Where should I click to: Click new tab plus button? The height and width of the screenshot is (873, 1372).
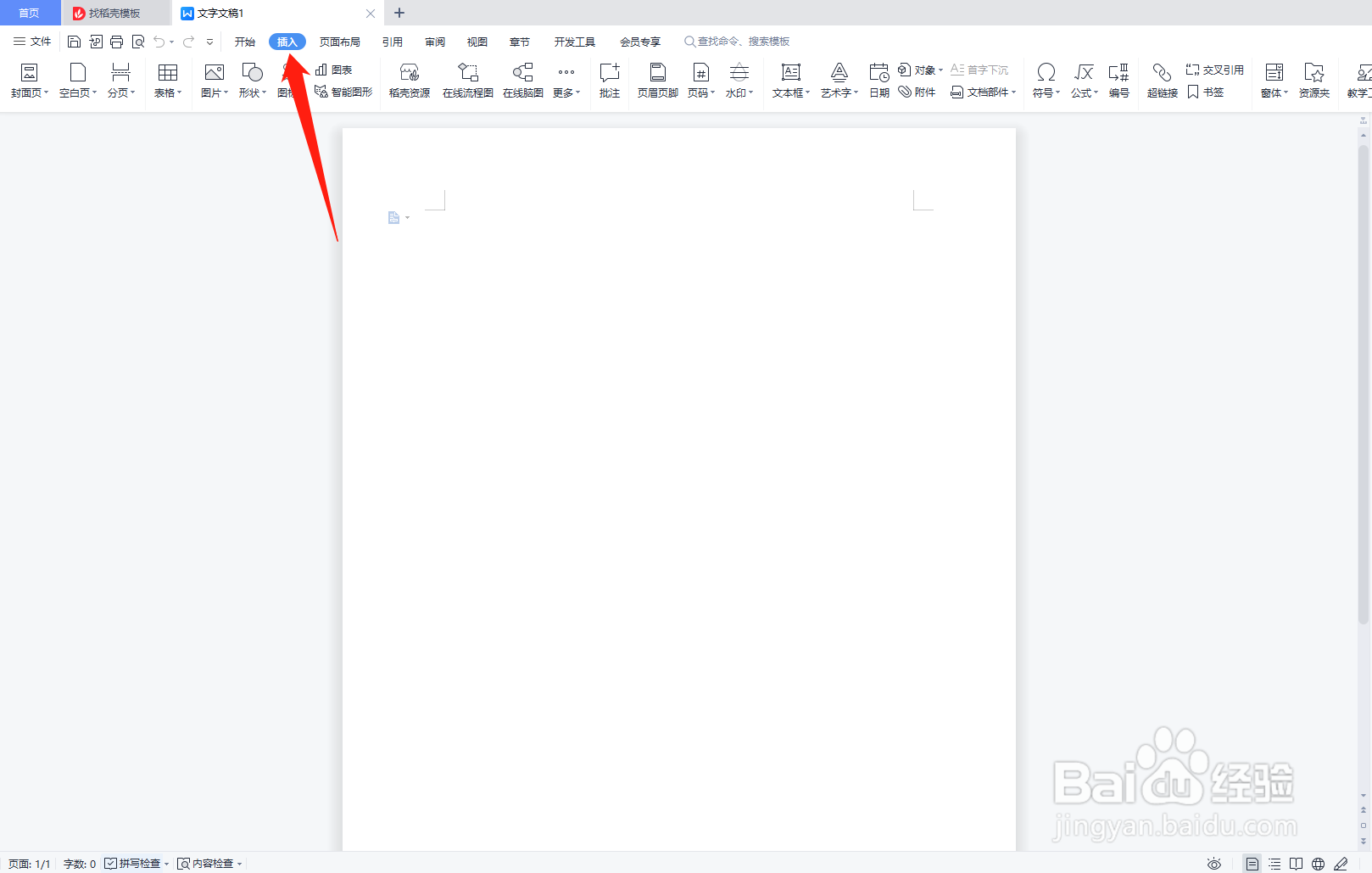click(x=399, y=13)
